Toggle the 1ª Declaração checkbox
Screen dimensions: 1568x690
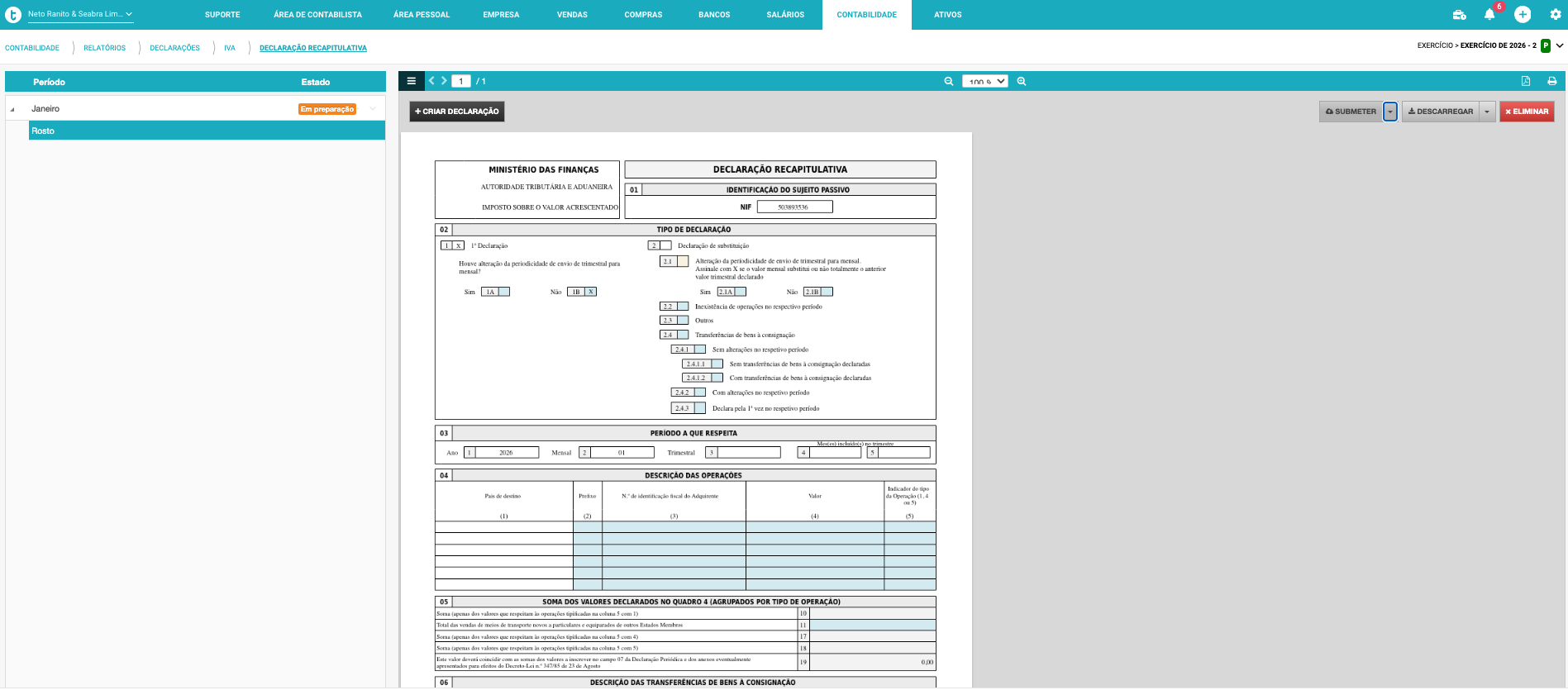pos(459,245)
